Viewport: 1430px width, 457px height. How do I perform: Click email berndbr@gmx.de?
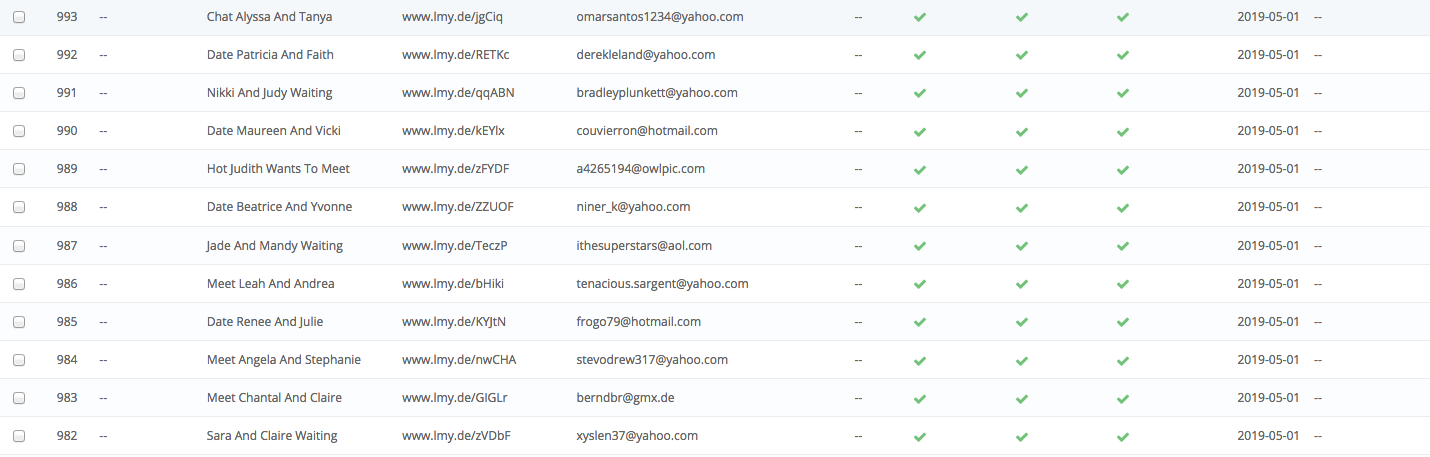pyautogui.click(x=626, y=398)
